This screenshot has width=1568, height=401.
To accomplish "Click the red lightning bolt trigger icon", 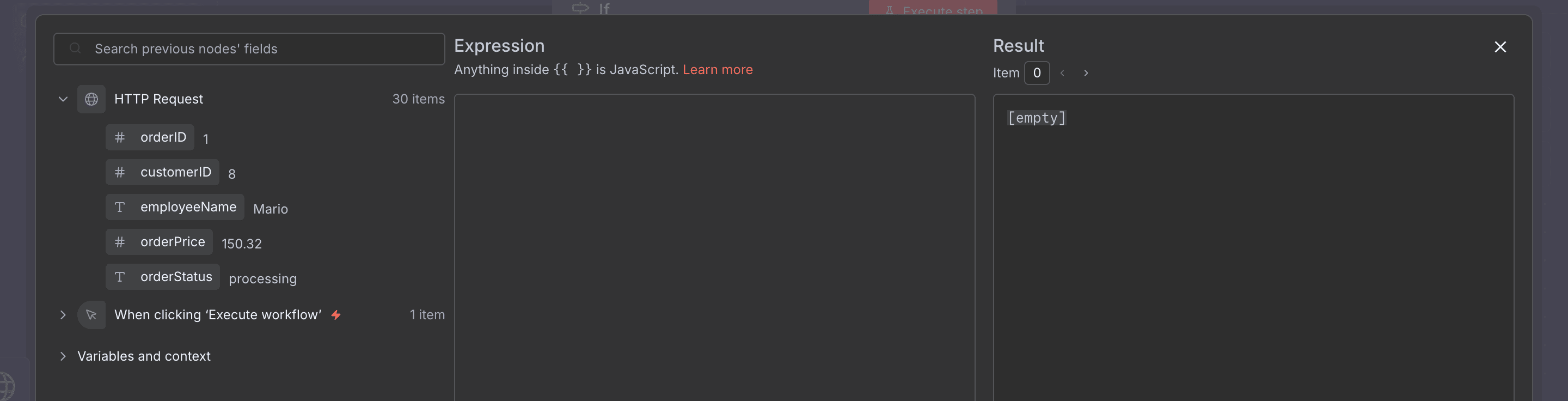I will click(x=336, y=315).
